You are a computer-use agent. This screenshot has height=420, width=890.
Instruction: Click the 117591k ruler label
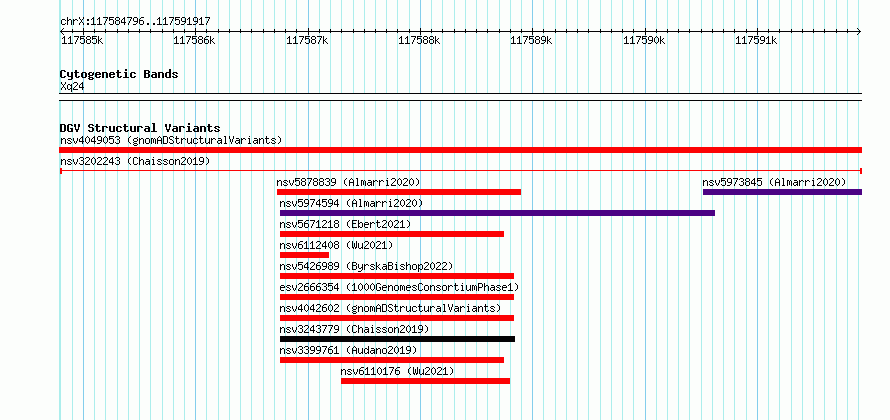click(x=757, y=40)
